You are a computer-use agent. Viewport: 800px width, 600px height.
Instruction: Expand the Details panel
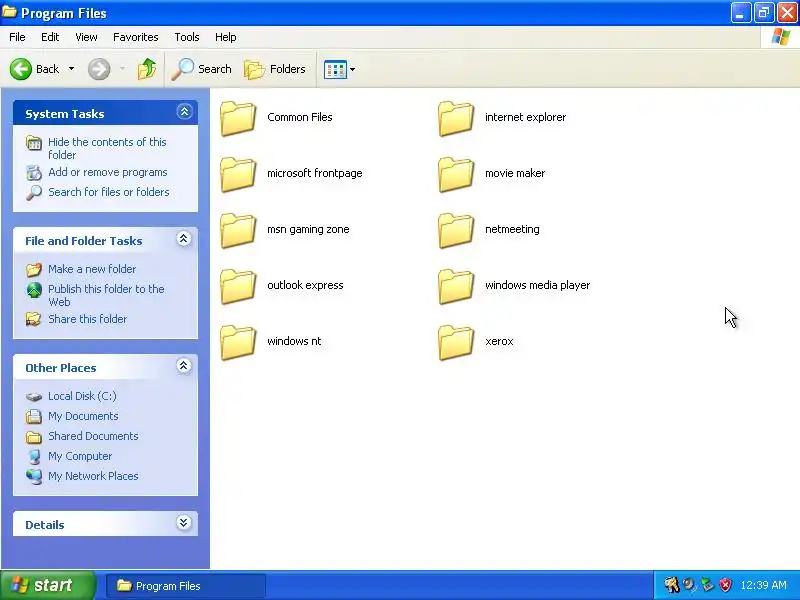[x=184, y=522]
